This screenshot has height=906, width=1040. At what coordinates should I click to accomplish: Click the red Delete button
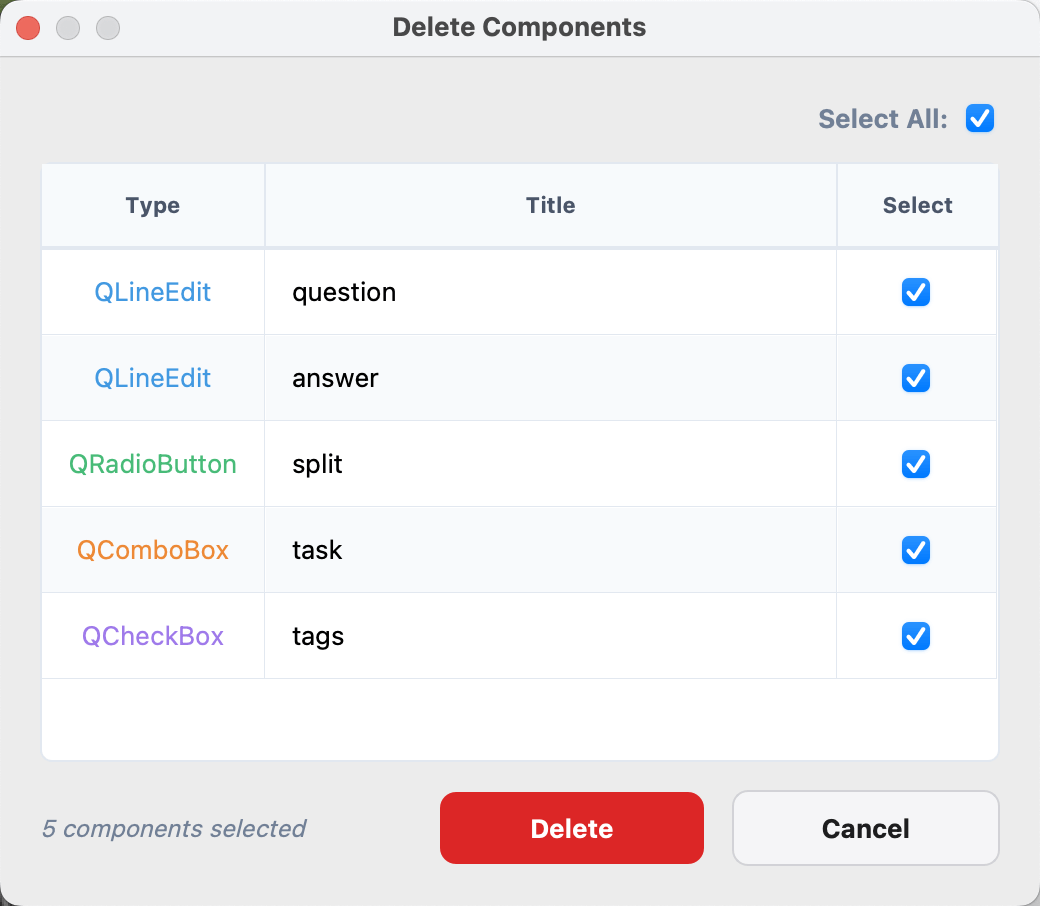(x=572, y=828)
